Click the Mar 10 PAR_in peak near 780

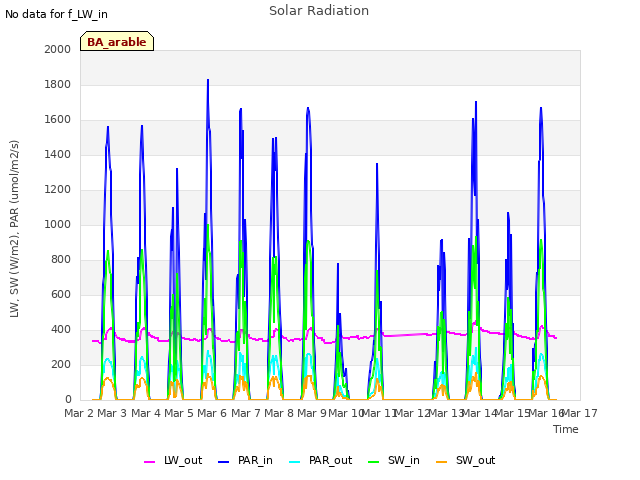pyautogui.click(x=338, y=264)
